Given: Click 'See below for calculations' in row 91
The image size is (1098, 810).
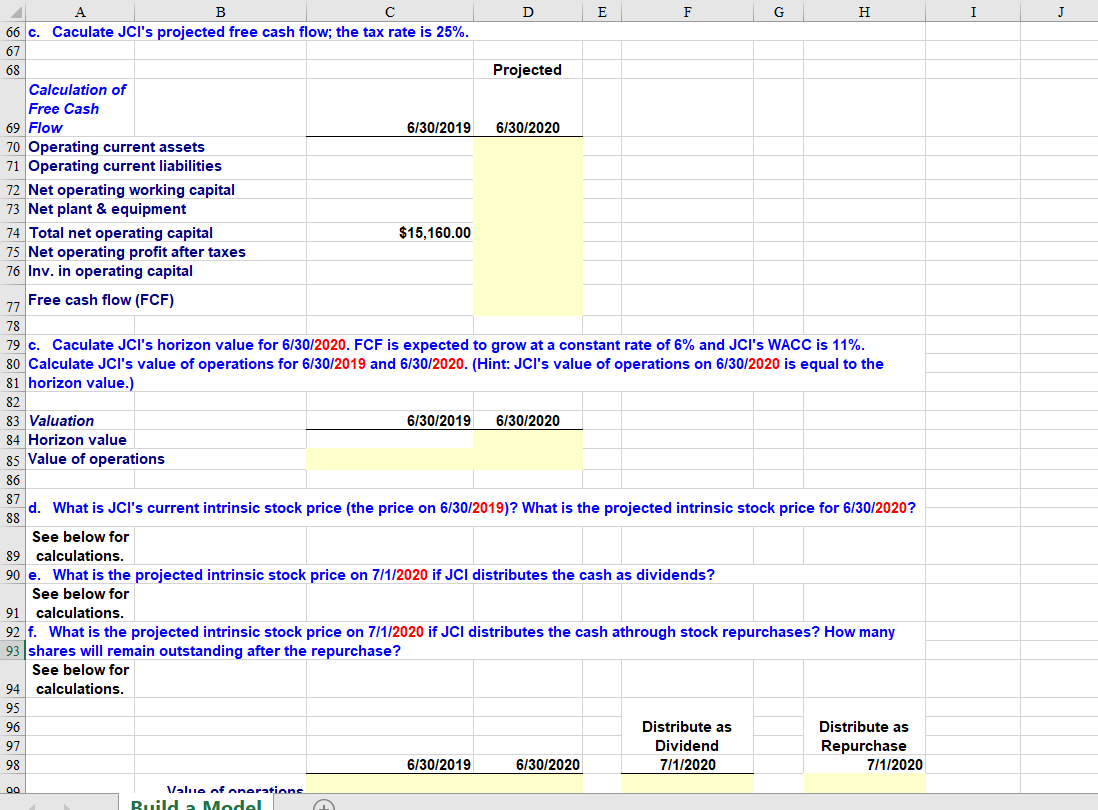Looking at the screenshot, I should 80,603.
